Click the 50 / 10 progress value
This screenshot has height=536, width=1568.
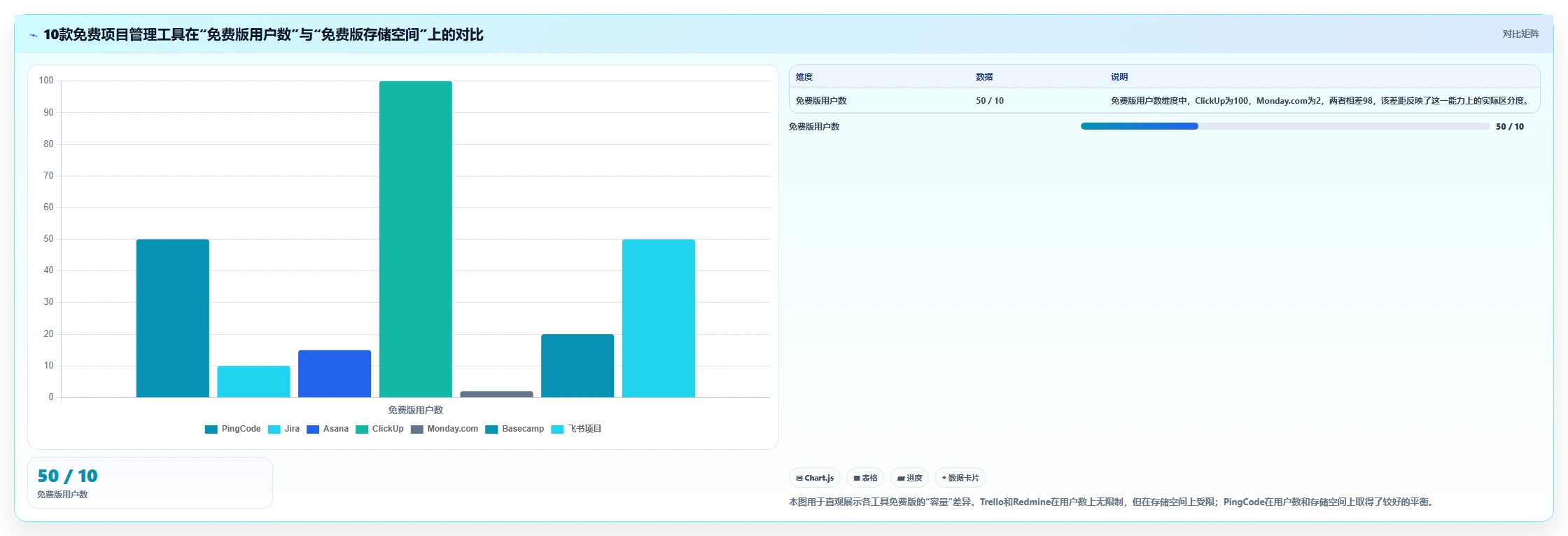pos(1510,127)
